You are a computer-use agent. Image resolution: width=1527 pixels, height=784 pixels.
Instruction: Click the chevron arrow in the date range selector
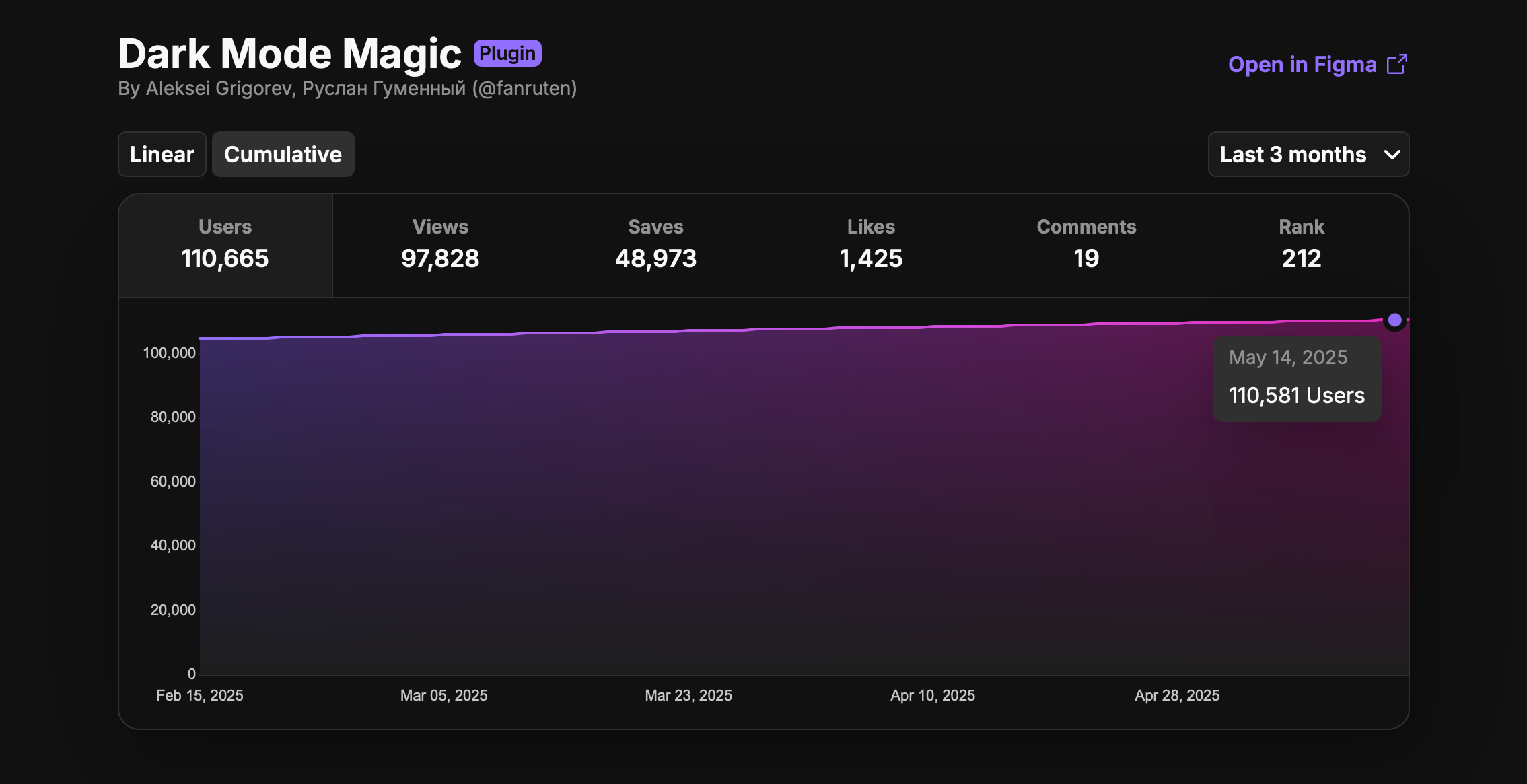pyautogui.click(x=1392, y=155)
